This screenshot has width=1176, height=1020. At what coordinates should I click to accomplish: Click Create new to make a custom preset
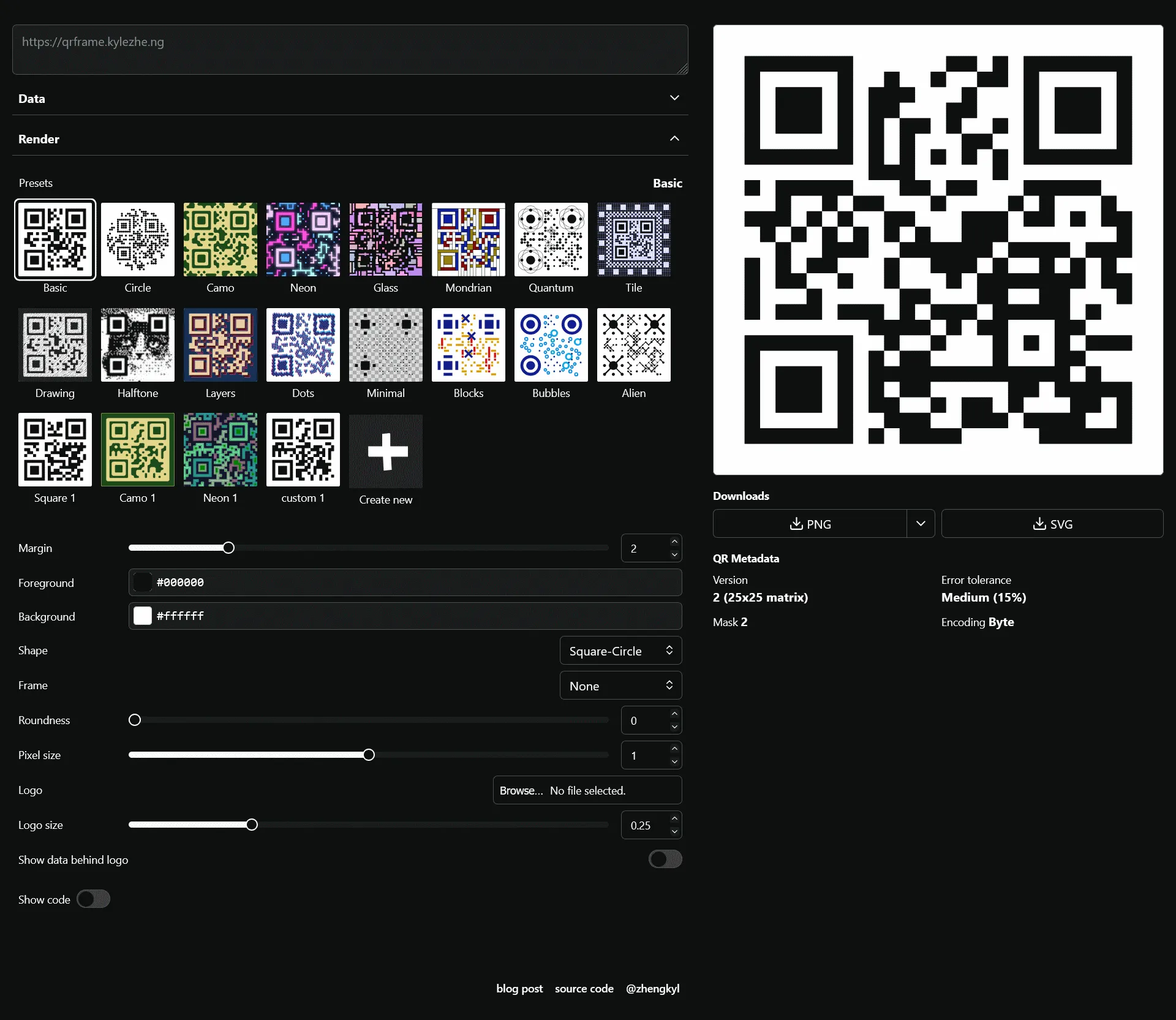point(385,451)
